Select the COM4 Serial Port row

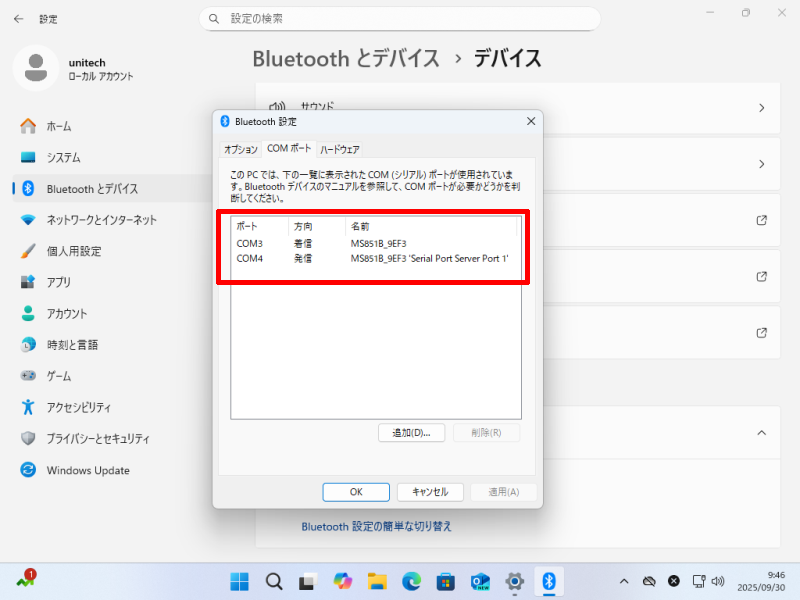pos(372,258)
